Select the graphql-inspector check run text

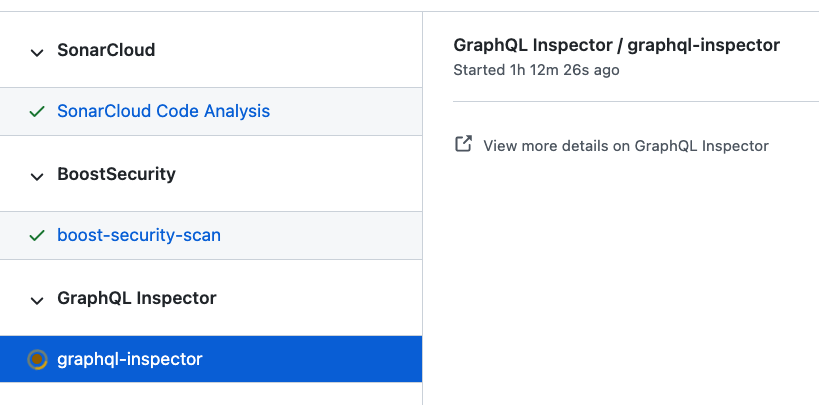click(130, 359)
